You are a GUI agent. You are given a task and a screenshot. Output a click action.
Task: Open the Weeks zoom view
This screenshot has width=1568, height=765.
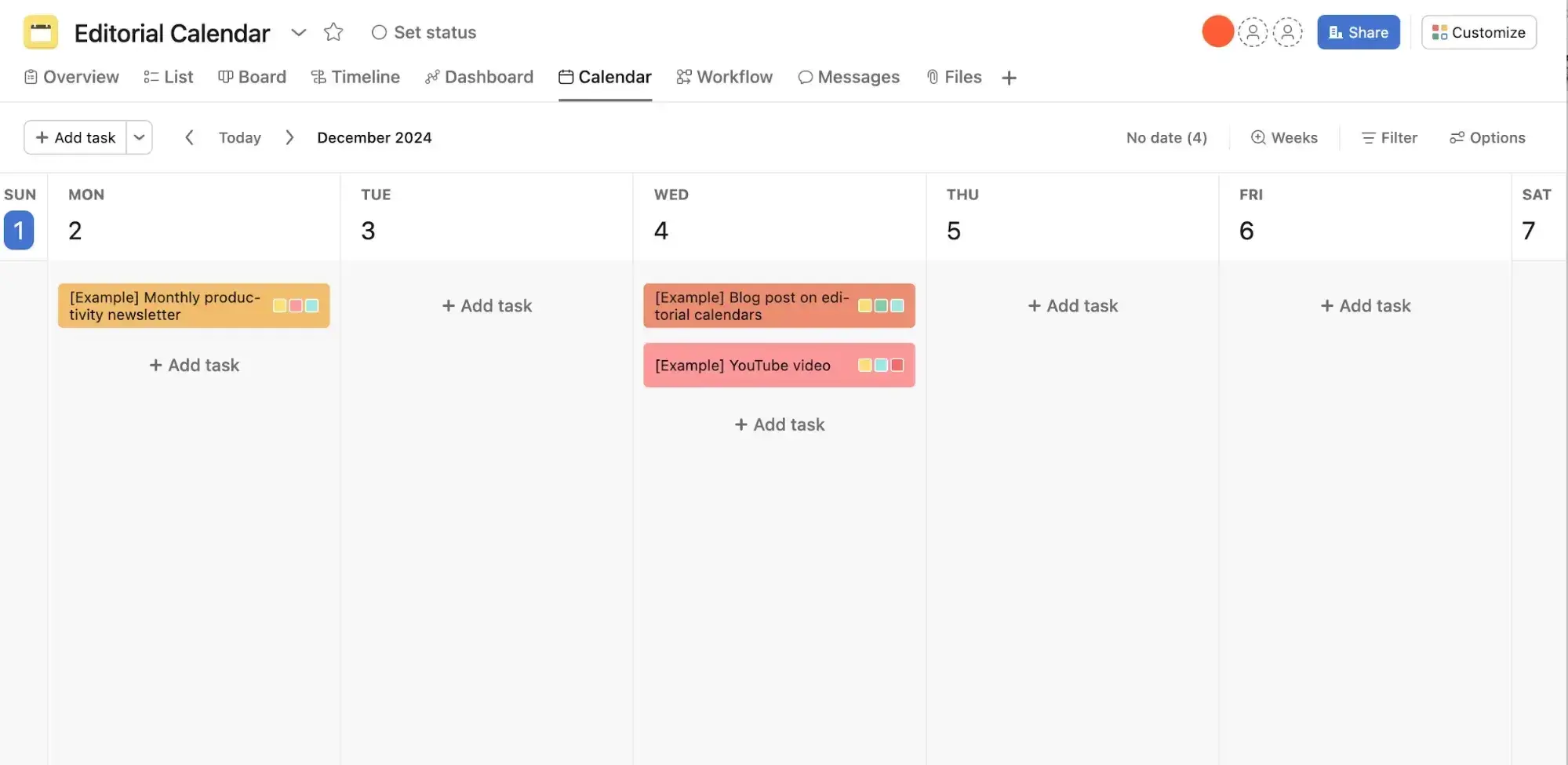(x=1284, y=137)
